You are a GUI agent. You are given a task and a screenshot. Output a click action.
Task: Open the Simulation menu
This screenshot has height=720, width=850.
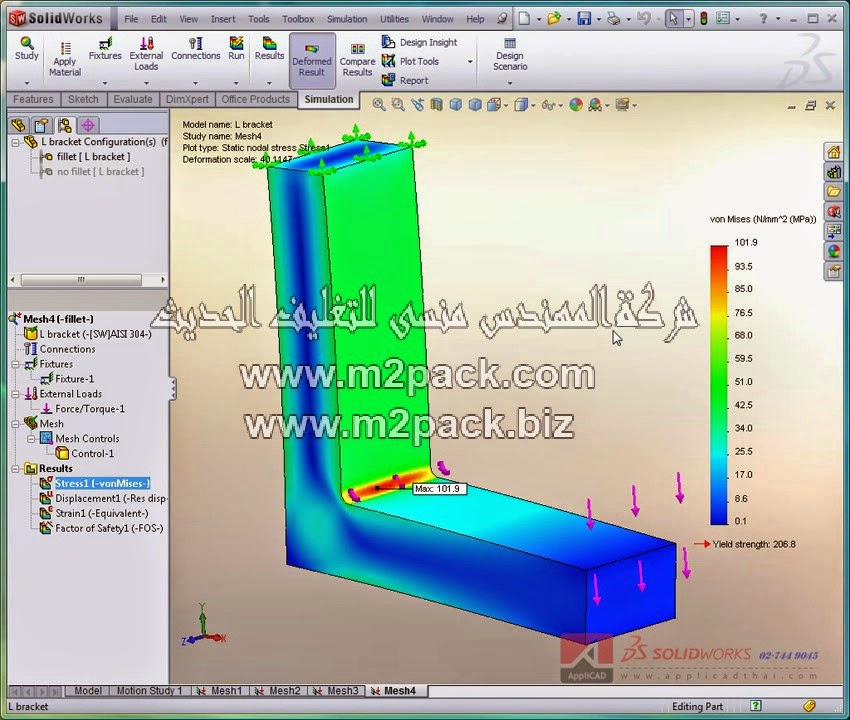coord(347,19)
